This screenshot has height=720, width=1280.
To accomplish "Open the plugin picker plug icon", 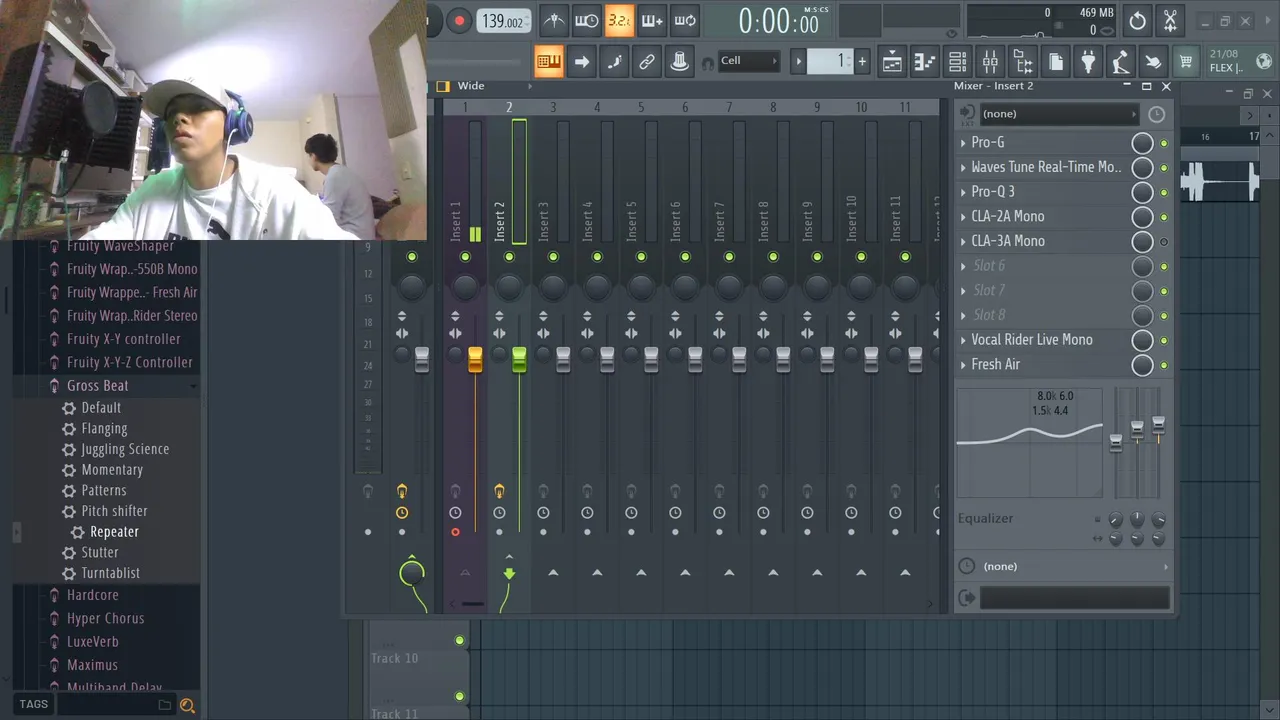I will tap(1088, 62).
